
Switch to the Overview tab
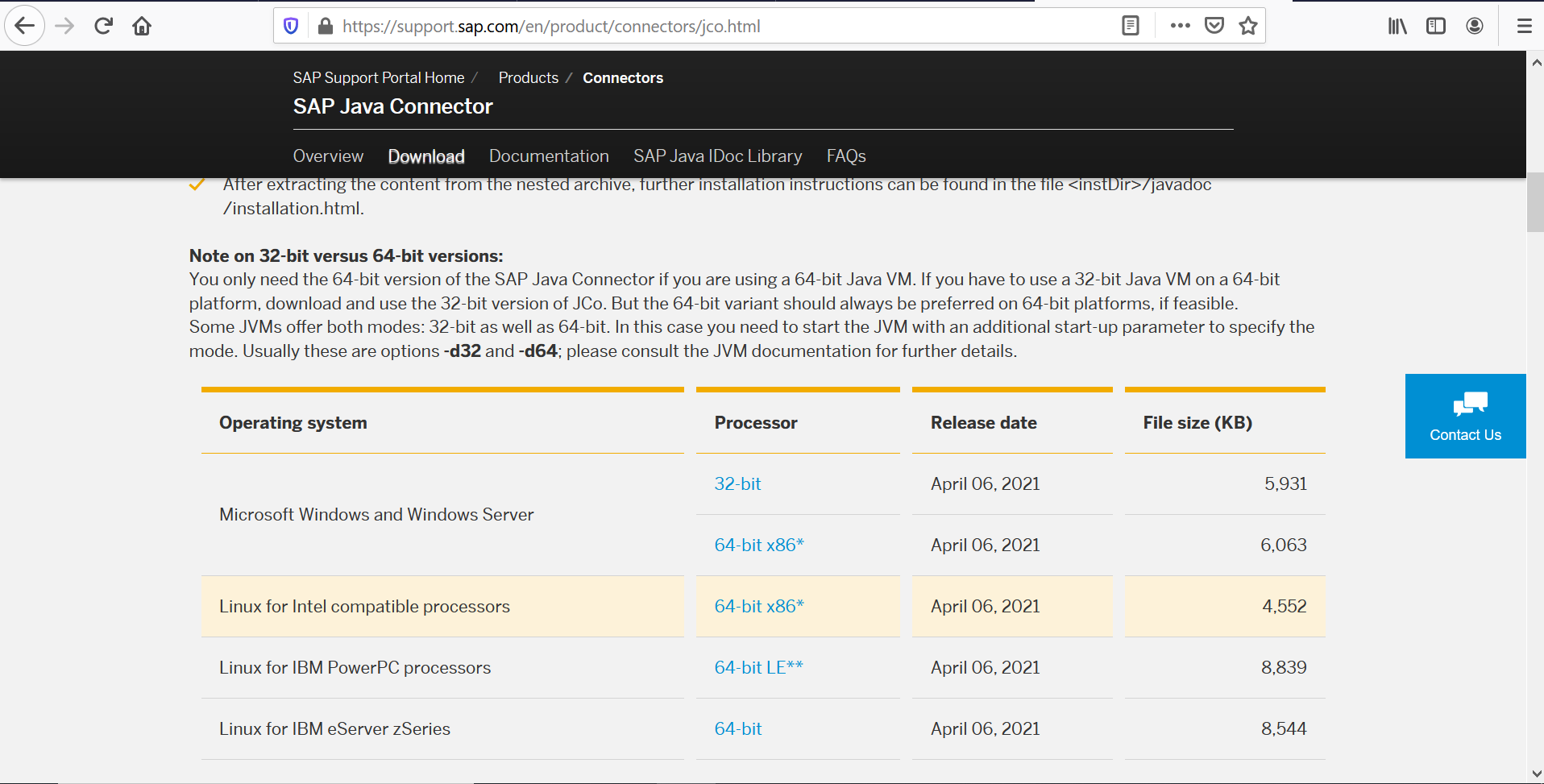coord(328,156)
